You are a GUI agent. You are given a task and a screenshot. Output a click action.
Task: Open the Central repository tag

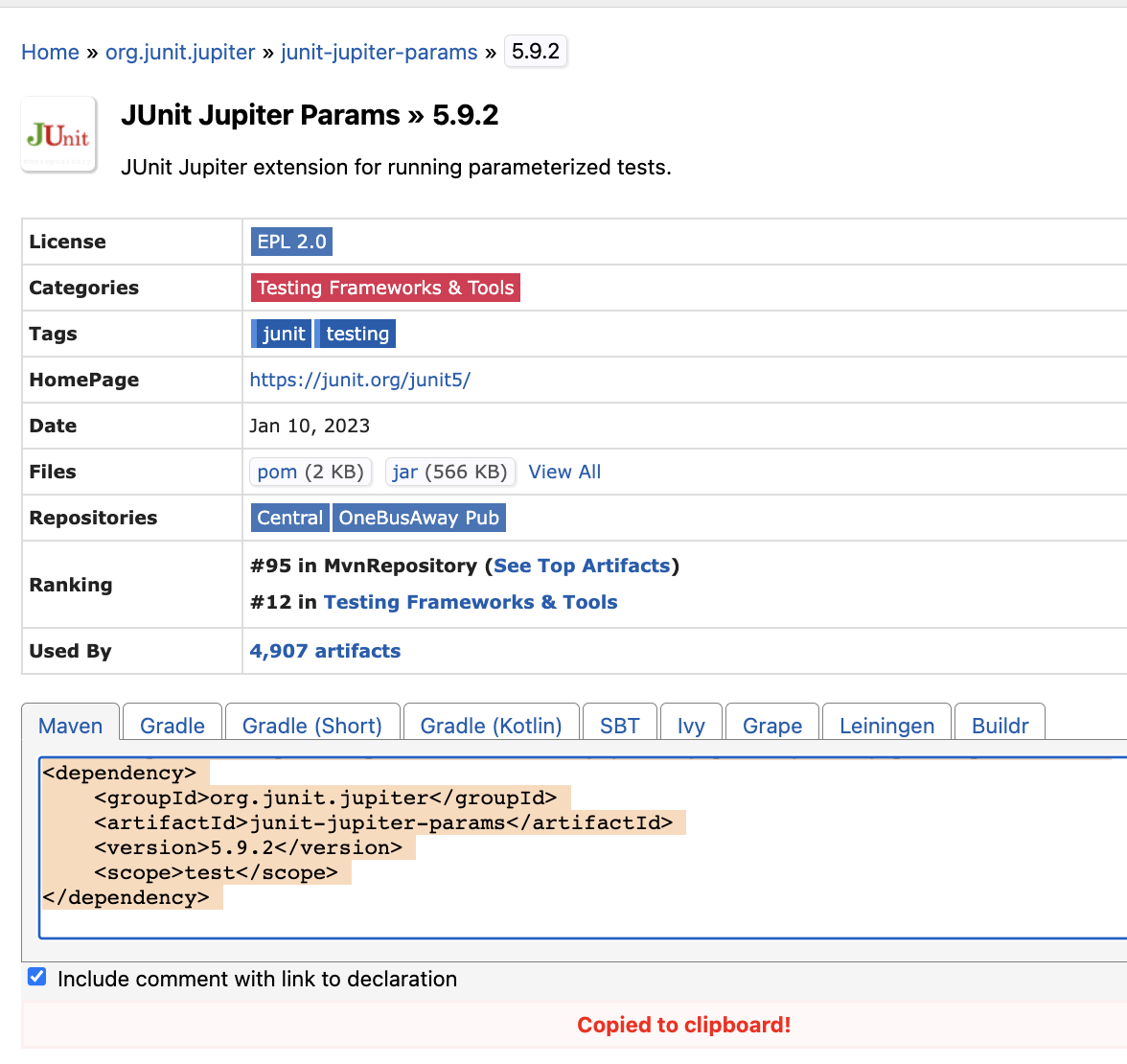pyautogui.click(x=290, y=518)
